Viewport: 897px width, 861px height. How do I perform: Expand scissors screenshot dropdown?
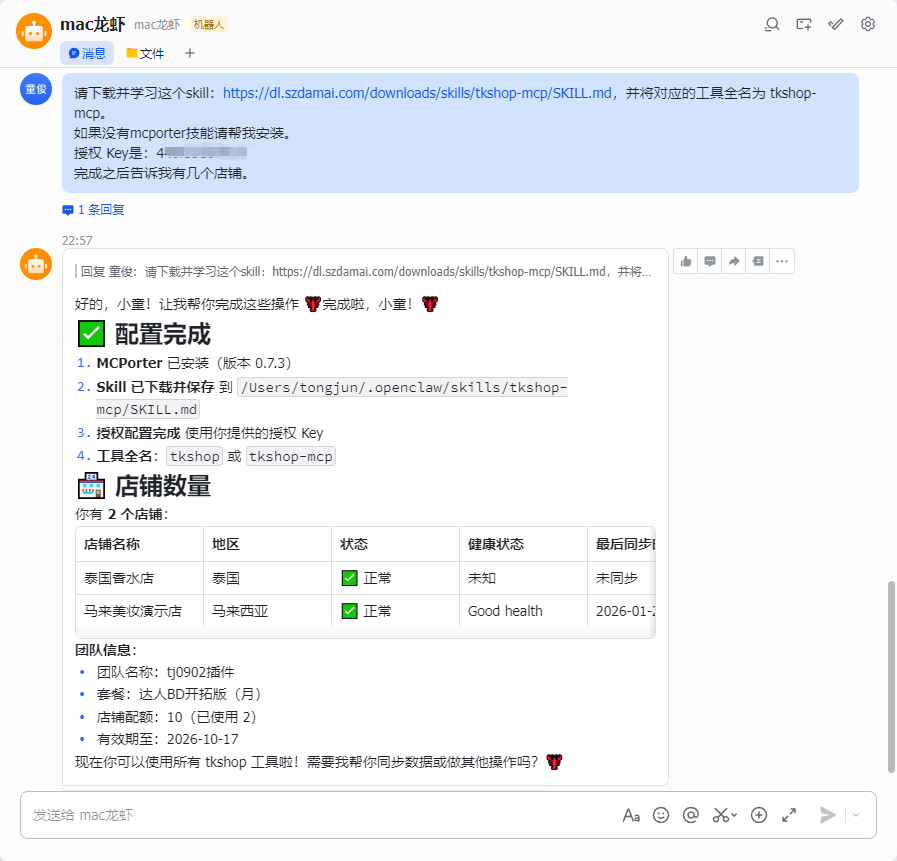click(x=735, y=815)
